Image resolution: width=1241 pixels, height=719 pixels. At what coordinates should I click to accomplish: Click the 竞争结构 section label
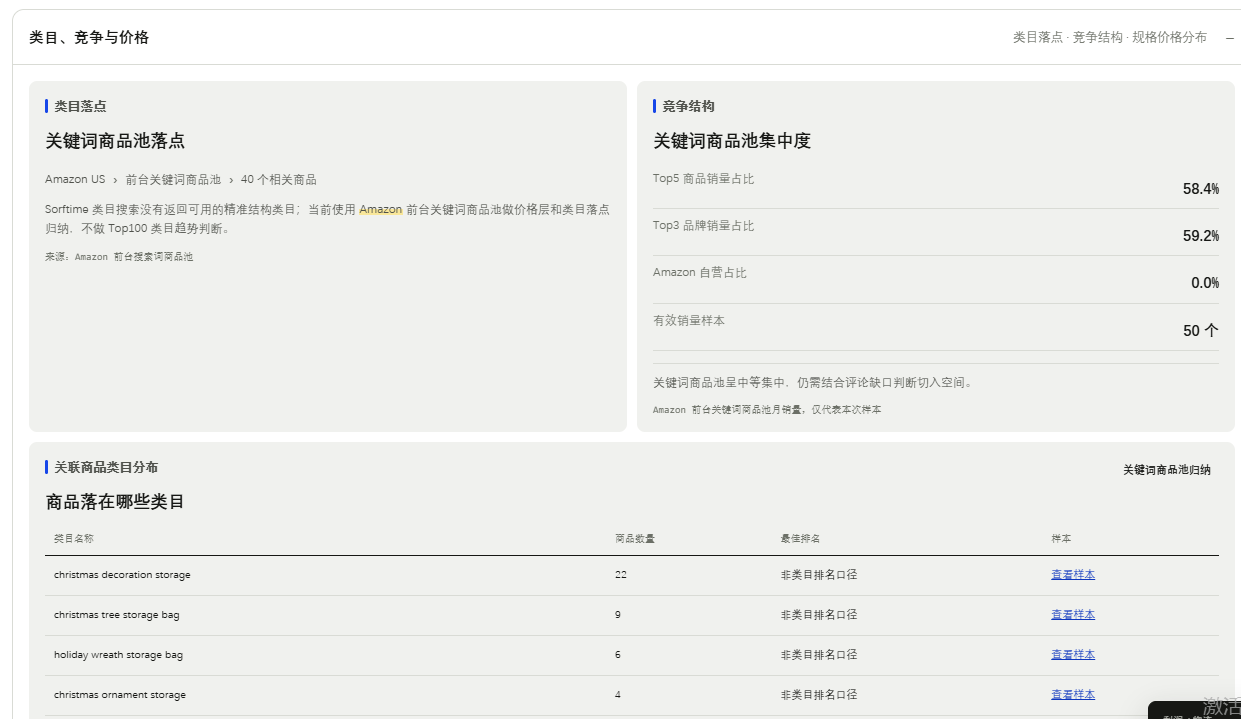pyautogui.click(x=688, y=106)
